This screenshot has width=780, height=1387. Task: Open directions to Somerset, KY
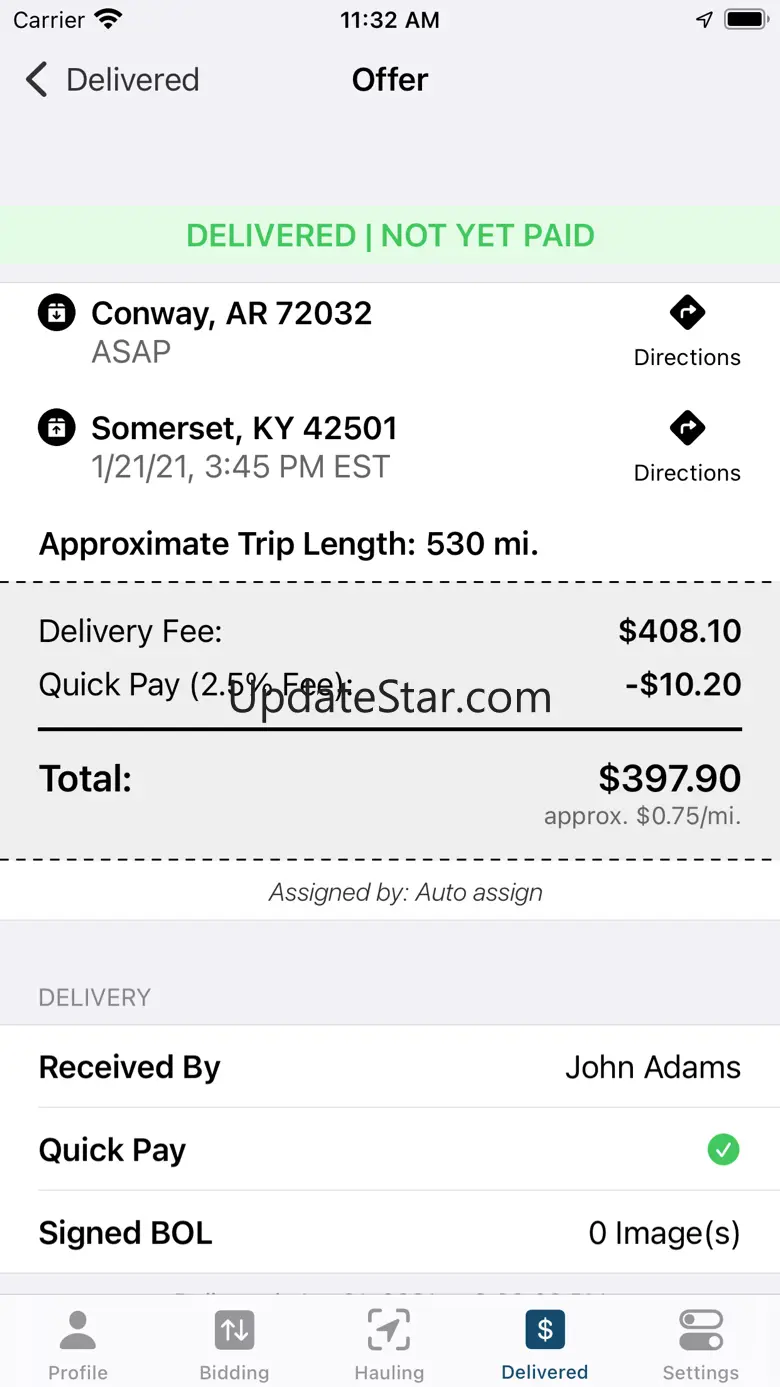pyautogui.click(x=687, y=447)
